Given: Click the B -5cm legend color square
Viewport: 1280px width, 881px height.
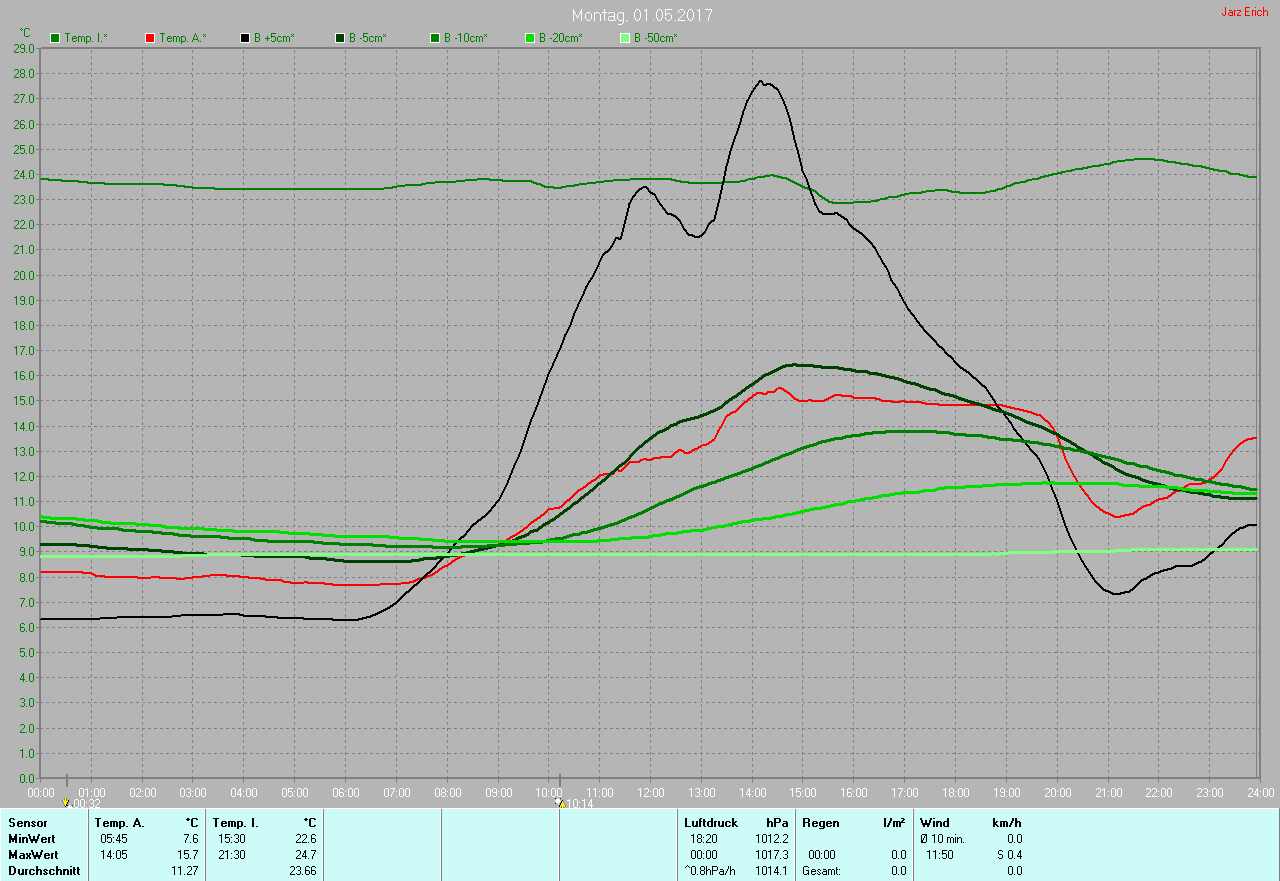Looking at the screenshot, I should coord(340,38).
